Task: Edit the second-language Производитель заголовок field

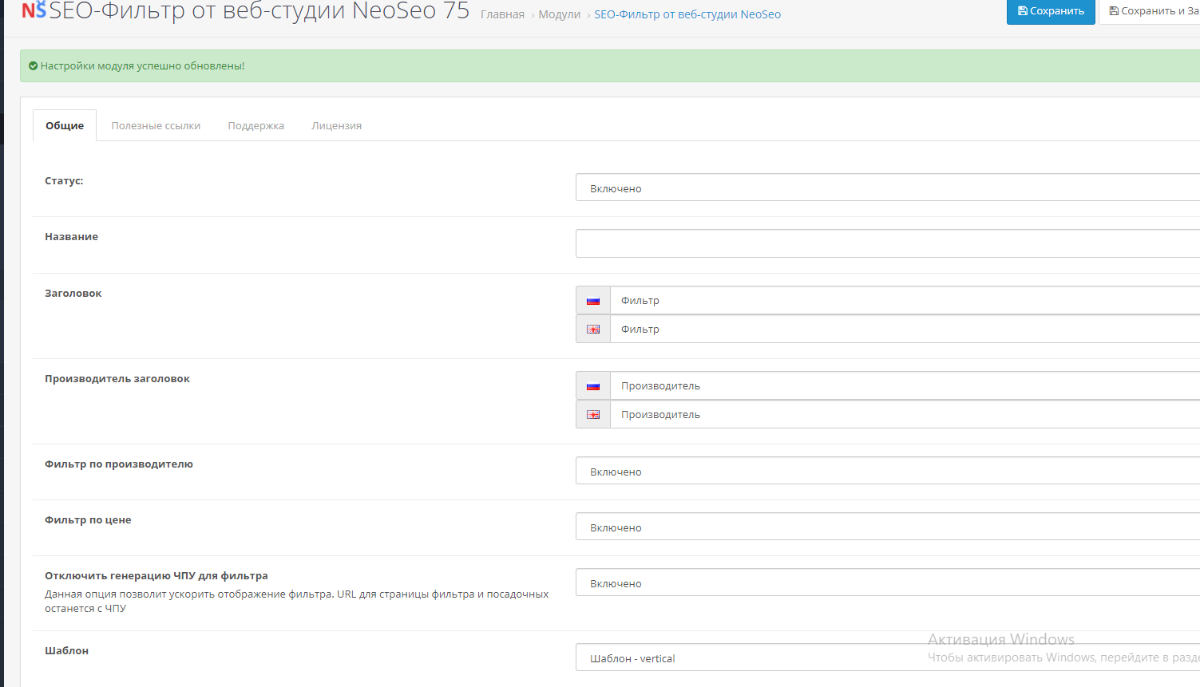Action: pos(905,414)
